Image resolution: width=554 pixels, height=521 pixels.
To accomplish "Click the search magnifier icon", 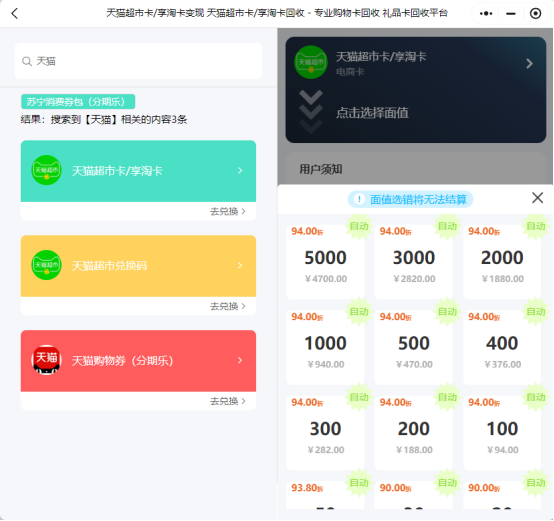I will tap(27, 61).
